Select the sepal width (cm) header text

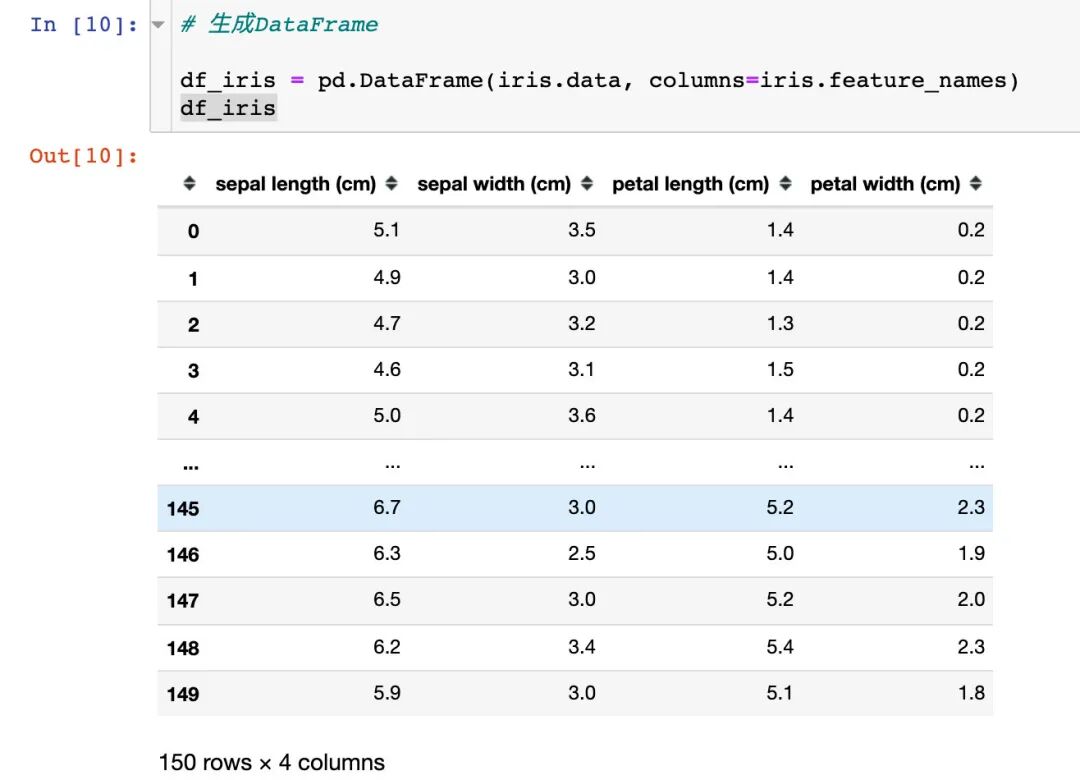(494, 184)
